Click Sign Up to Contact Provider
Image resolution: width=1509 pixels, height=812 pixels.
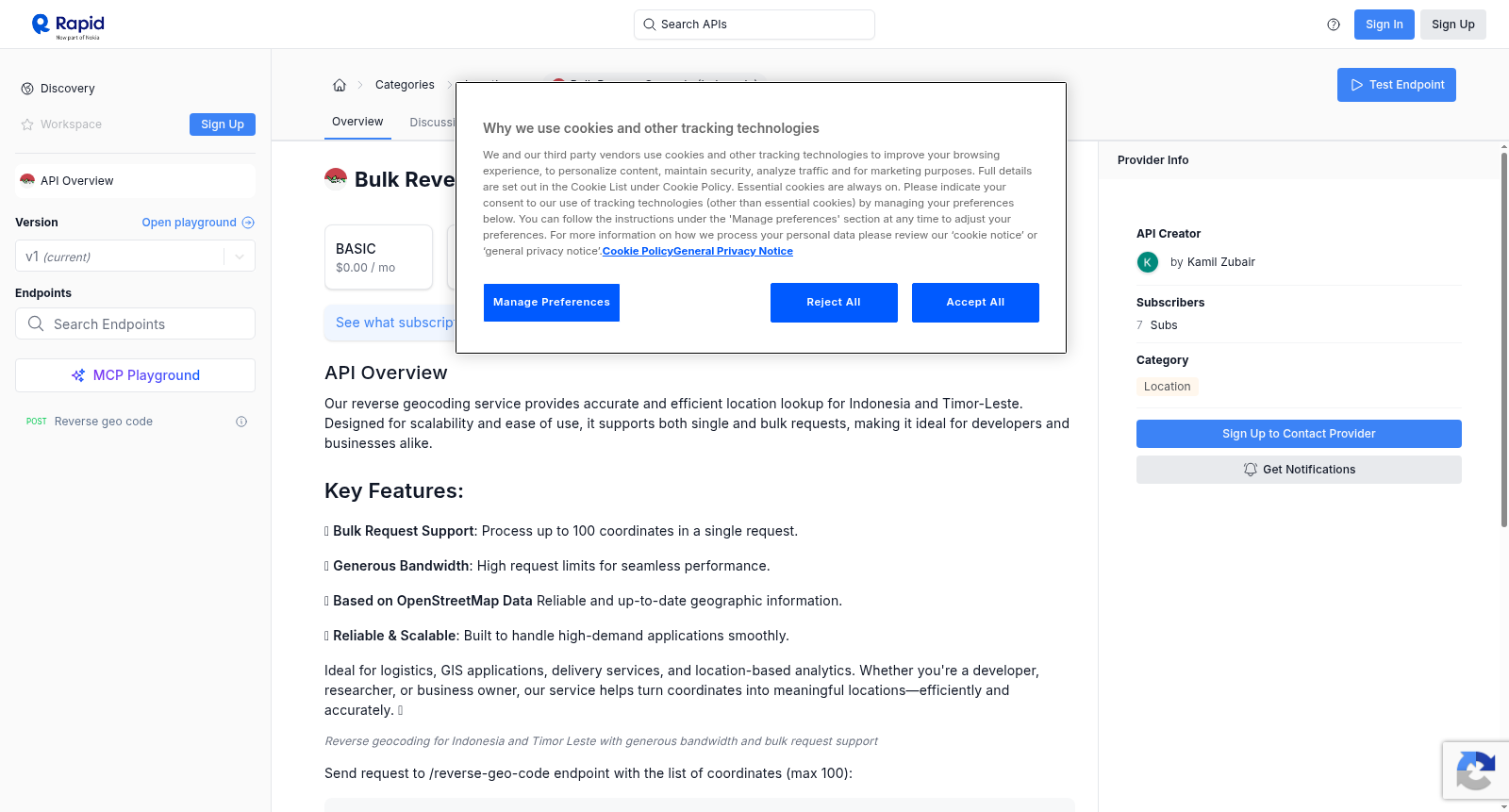tap(1299, 434)
